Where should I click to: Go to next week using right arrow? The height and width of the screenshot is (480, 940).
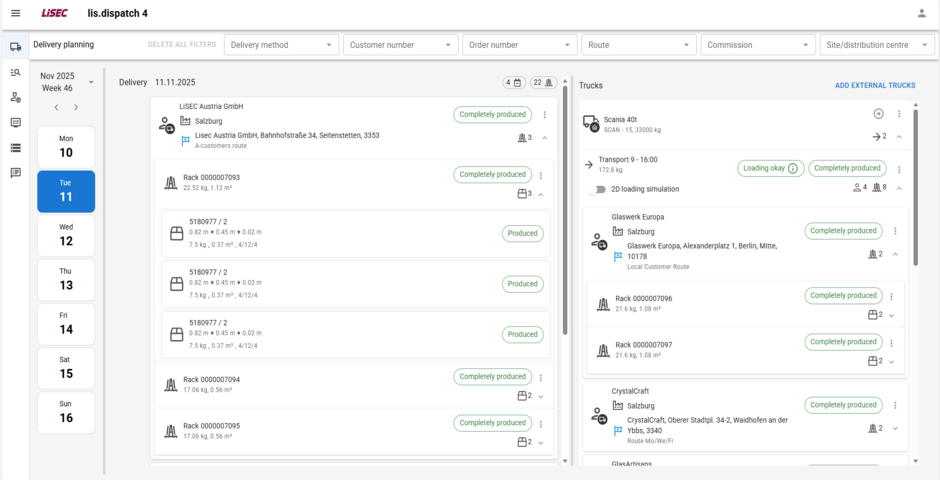(76, 107)
